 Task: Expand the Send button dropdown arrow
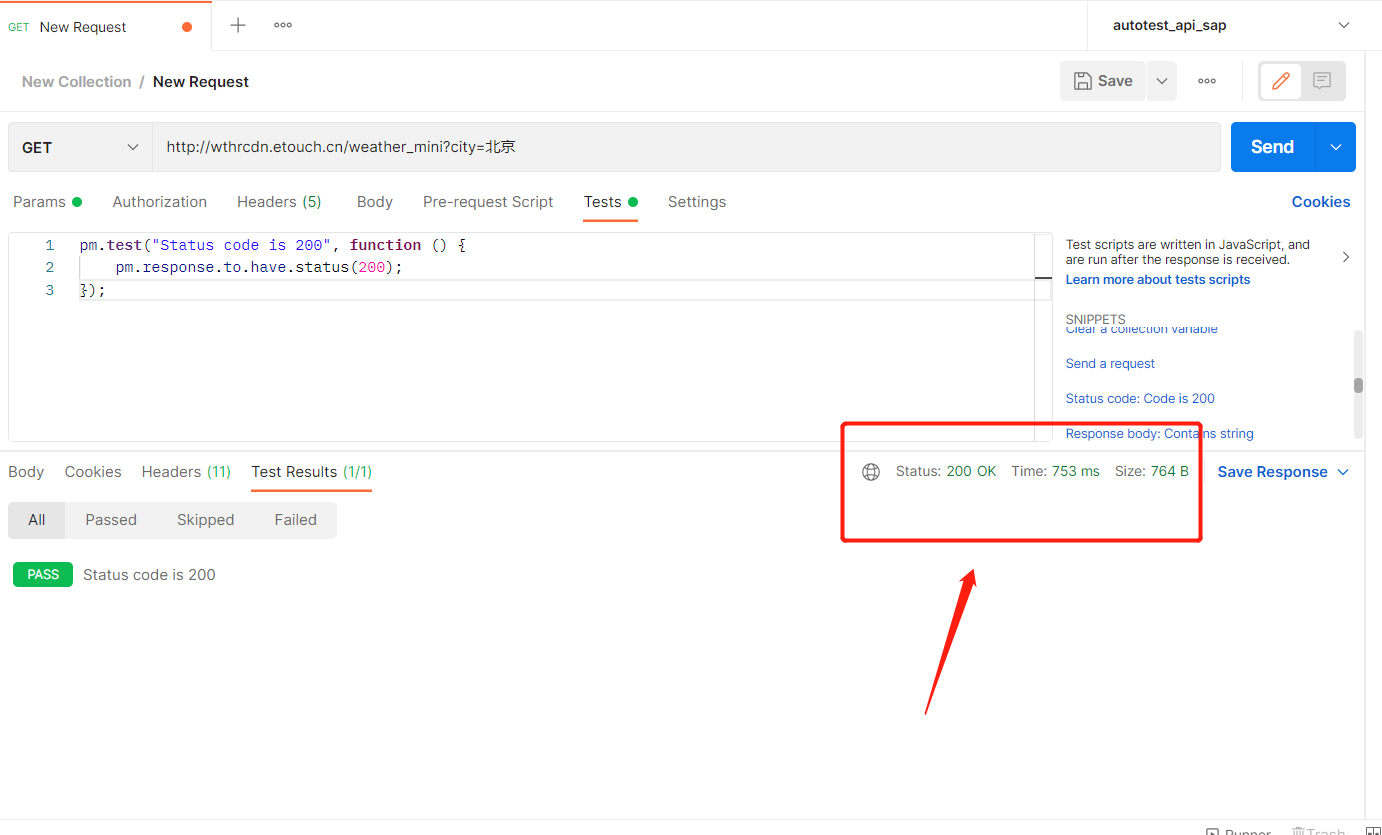(1336, 147)
